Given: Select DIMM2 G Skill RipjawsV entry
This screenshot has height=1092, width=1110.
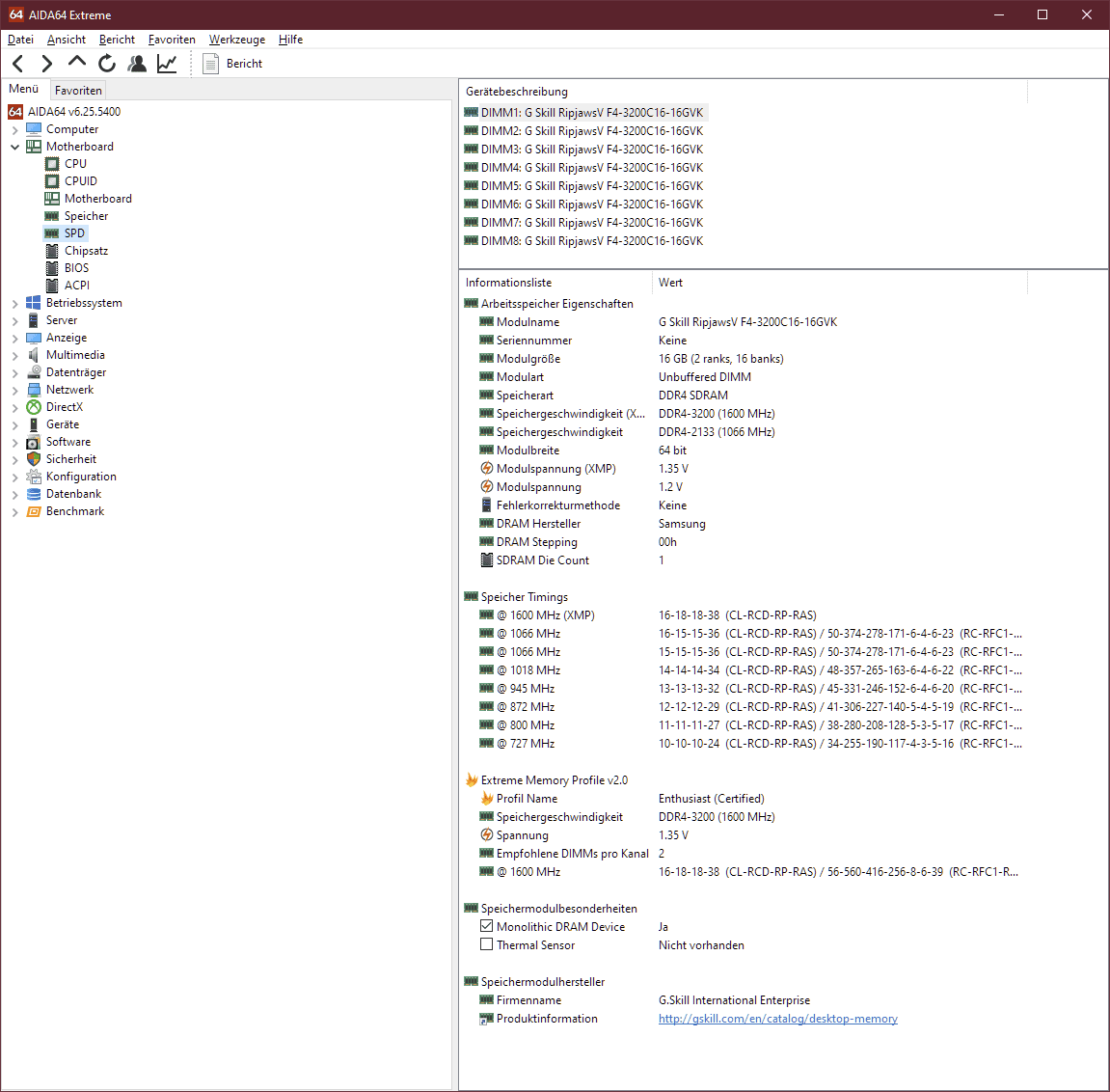Looking at the screenshot, I should pos(584,131).
